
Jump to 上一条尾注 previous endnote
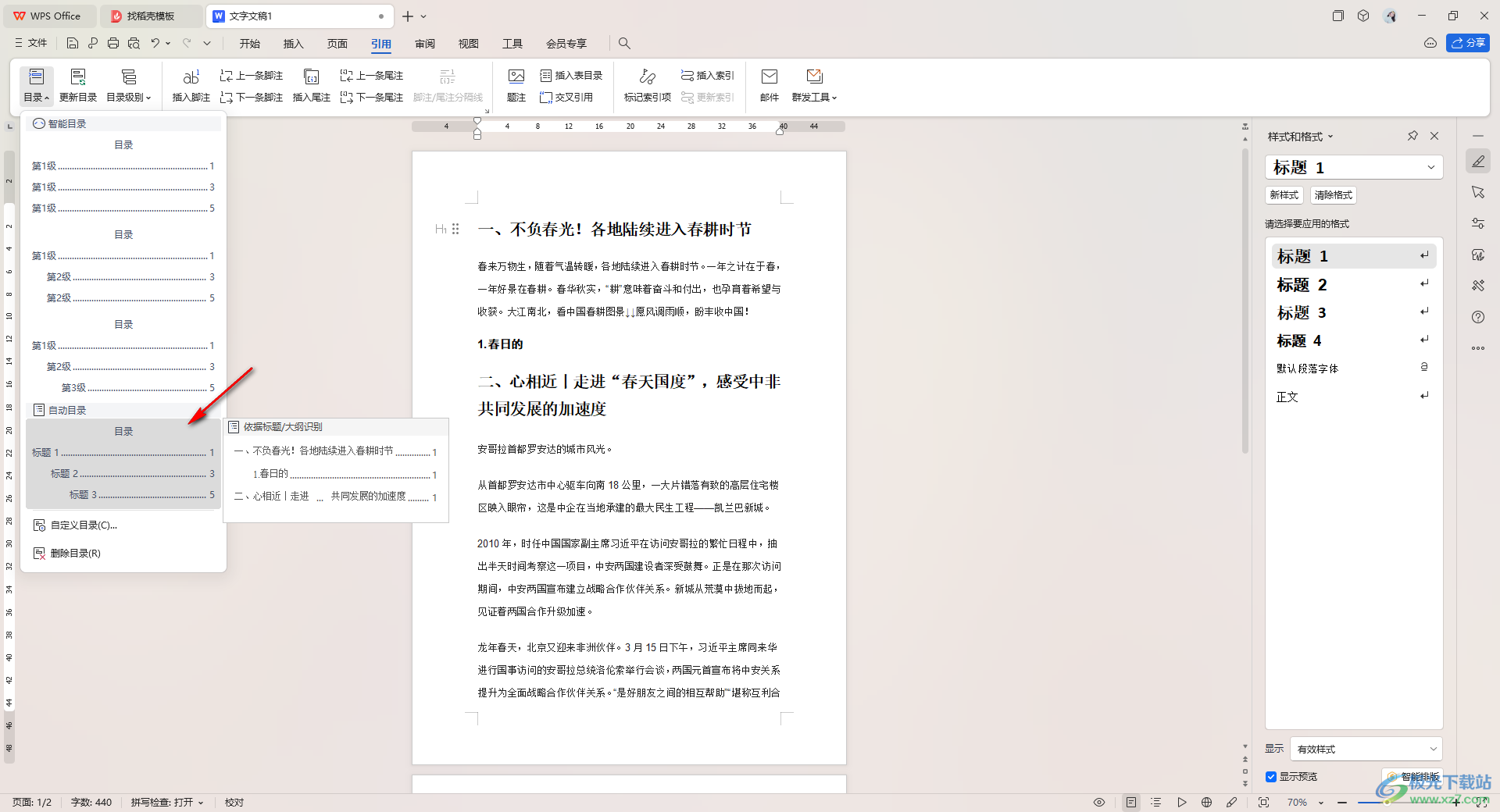(x=372, y=76)
